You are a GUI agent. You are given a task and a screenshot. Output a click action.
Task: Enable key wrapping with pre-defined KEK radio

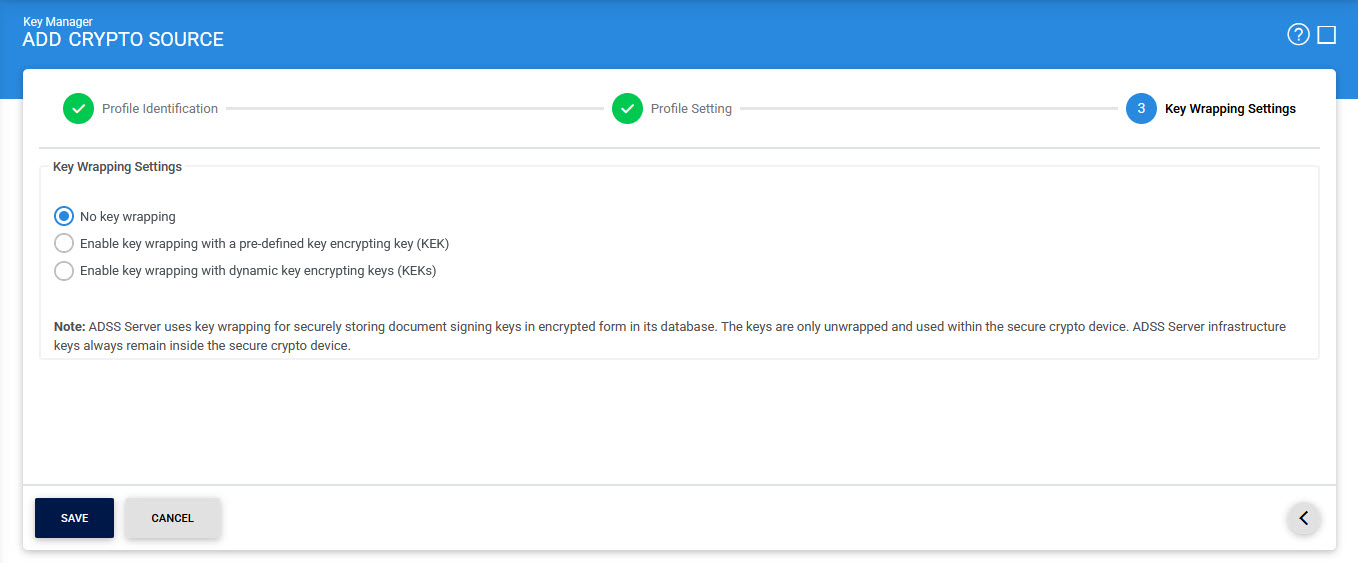click(64, 243)
